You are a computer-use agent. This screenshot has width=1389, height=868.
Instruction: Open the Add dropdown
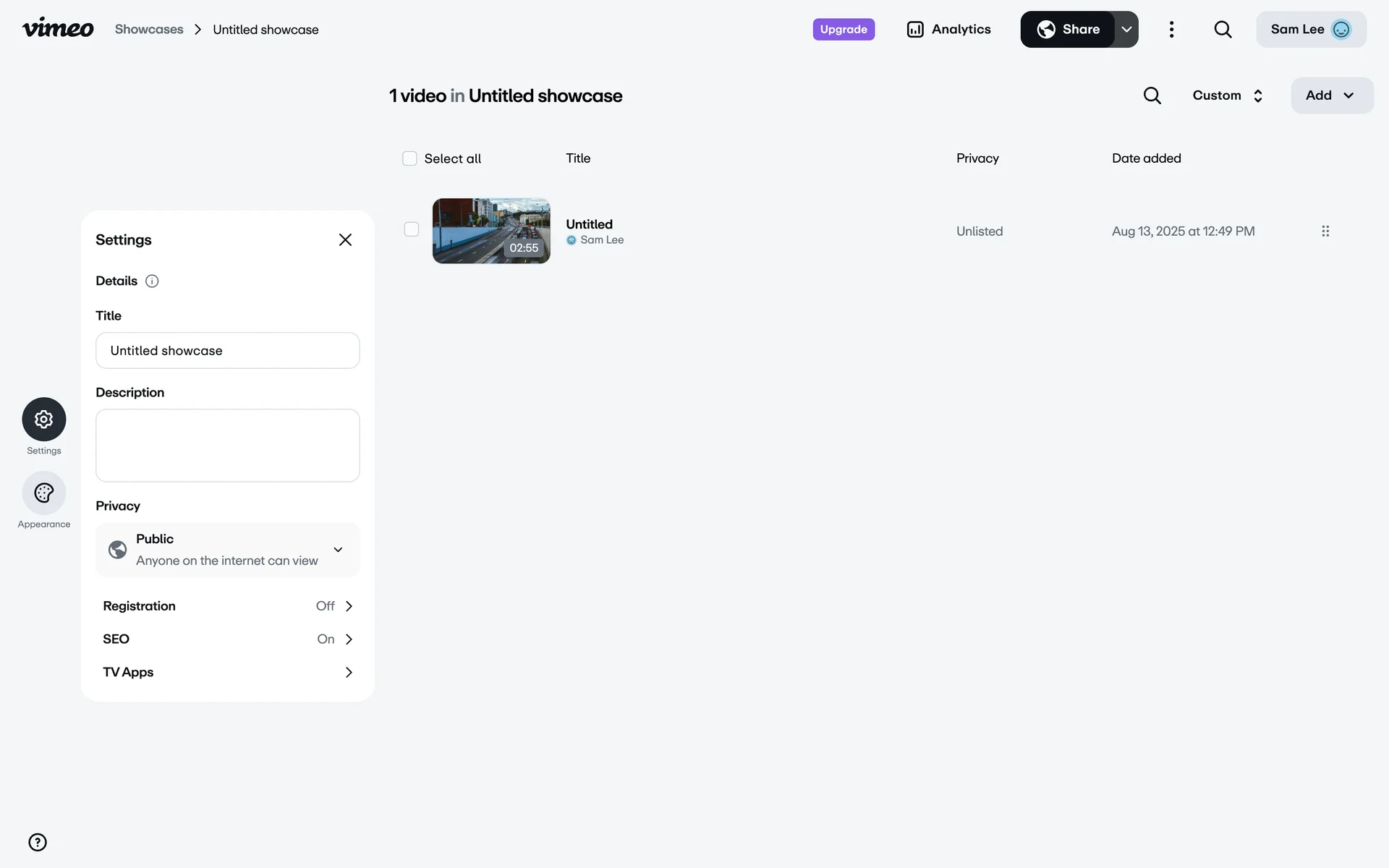(1331, 95)
